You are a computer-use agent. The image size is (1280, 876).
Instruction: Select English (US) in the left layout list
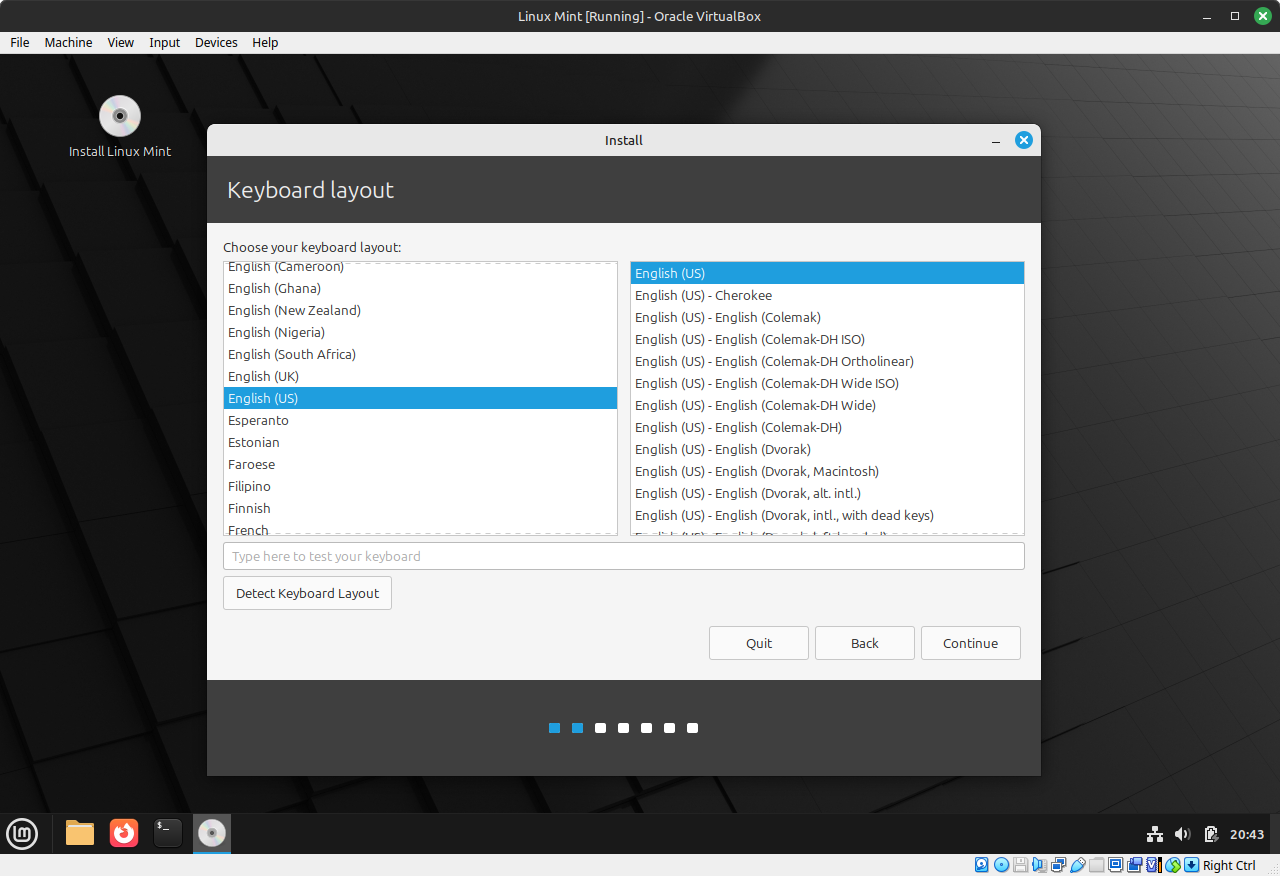420,398
